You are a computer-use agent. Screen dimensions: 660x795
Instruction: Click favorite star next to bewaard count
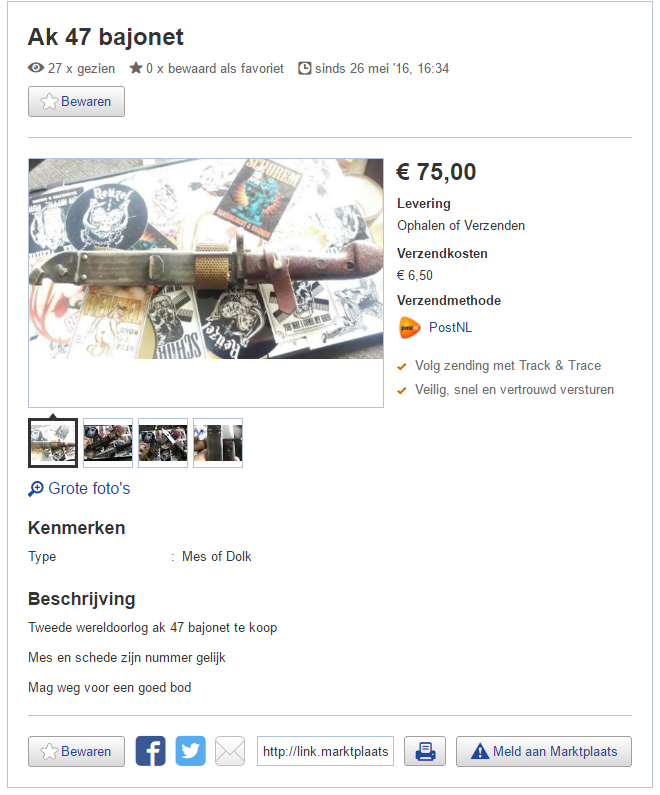tap(135, 67)
